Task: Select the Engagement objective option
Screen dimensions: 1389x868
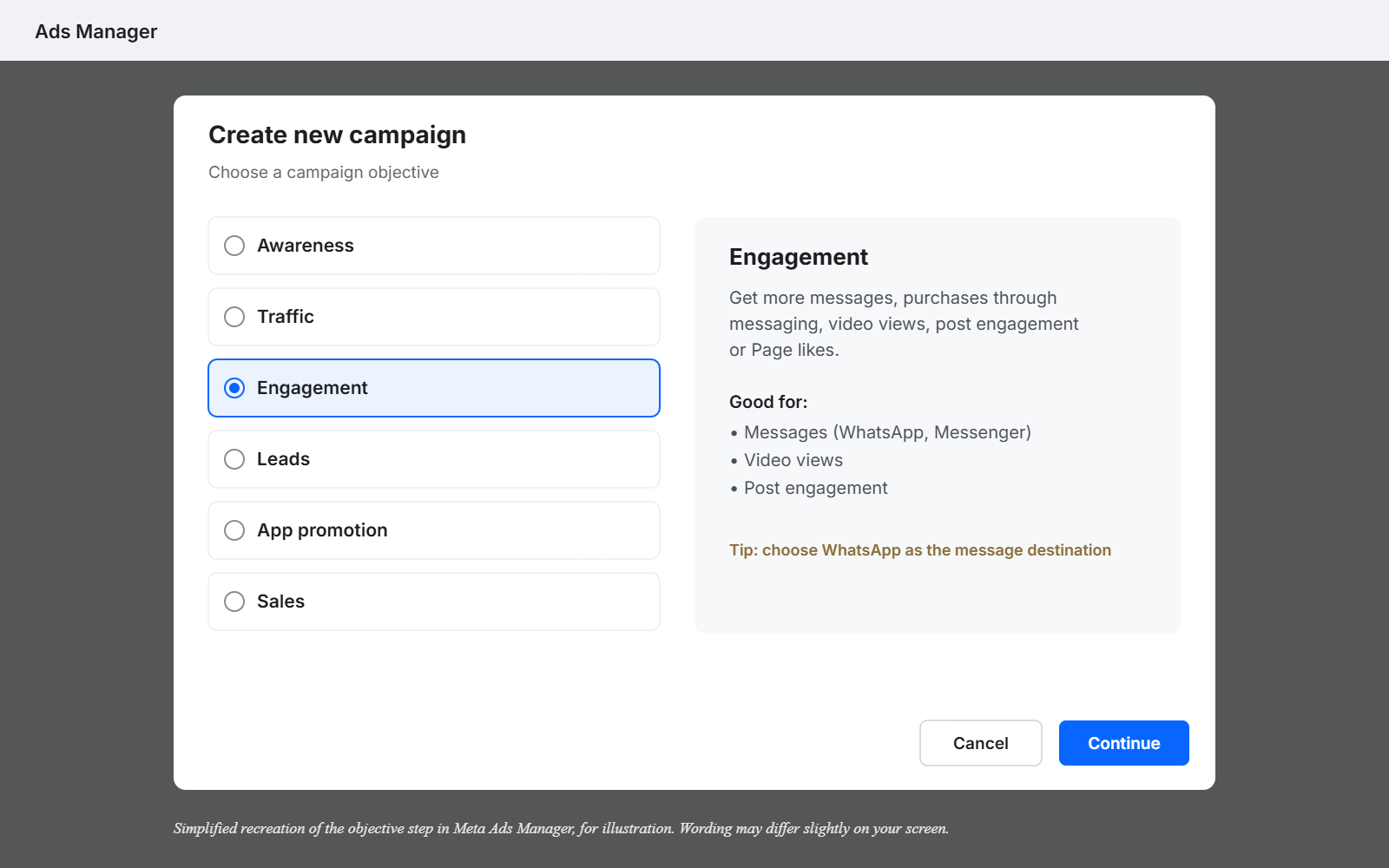Action: pyautogui.click(x=434, y=388)
